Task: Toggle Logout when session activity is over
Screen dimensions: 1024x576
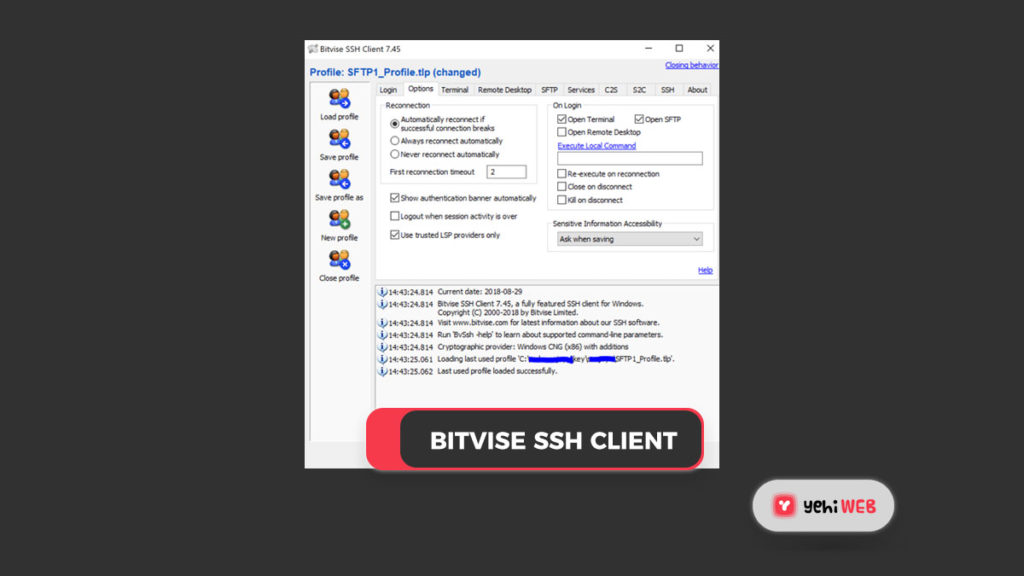Action: tap(395, 216)
